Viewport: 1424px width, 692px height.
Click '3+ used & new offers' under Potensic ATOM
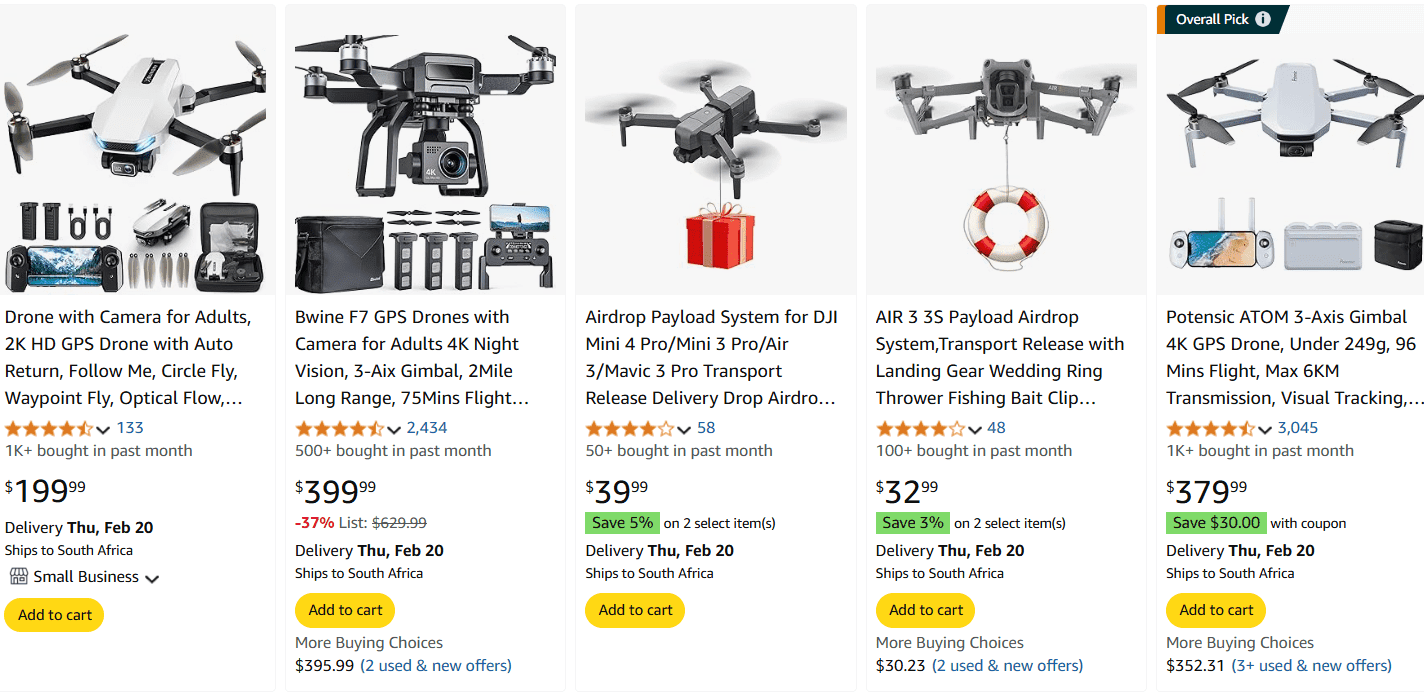click(x=1312, y=664)
